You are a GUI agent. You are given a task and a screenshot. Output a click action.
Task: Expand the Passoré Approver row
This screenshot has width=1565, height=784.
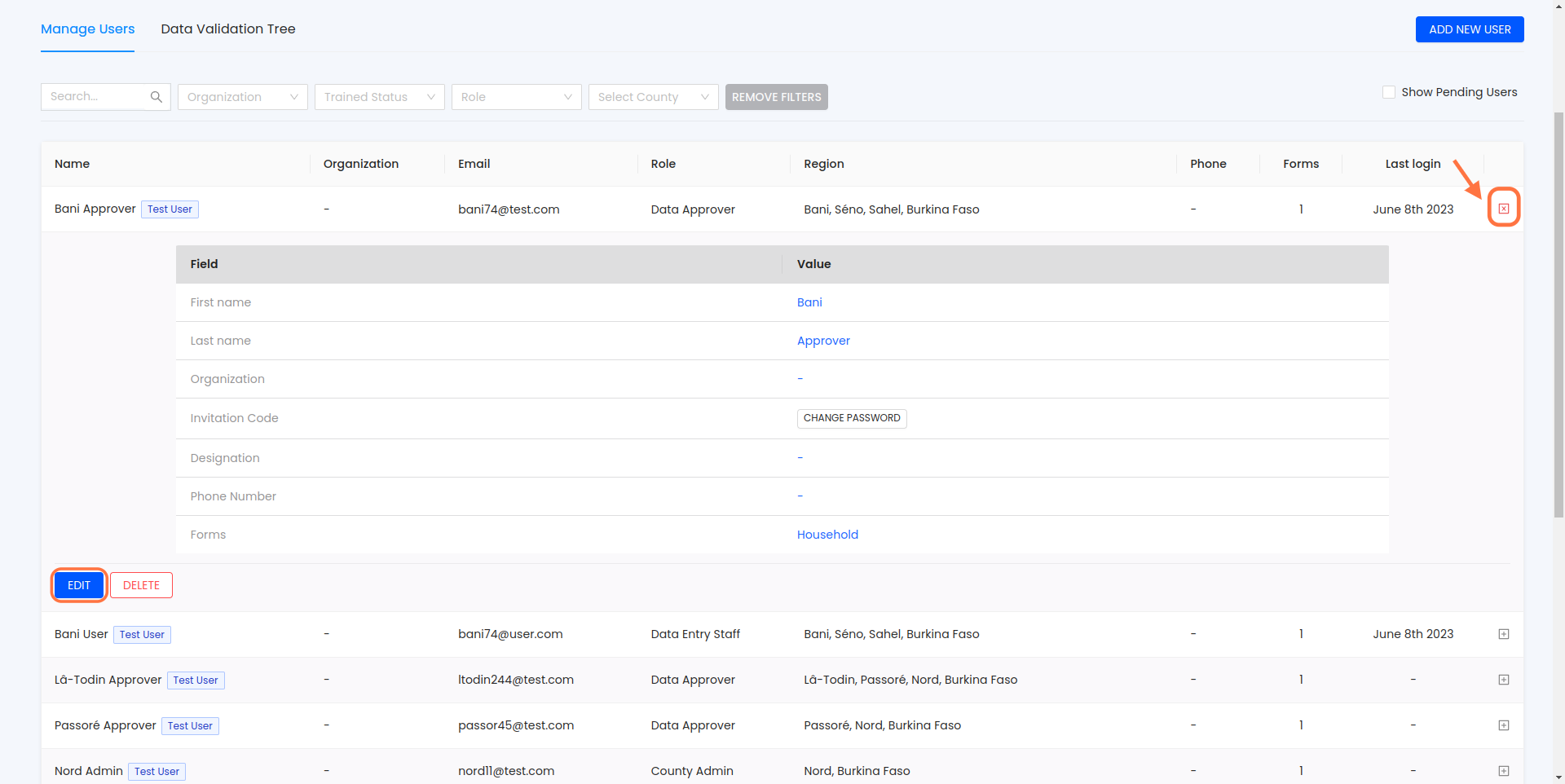pyautogui.click(x=1504, y=725)
